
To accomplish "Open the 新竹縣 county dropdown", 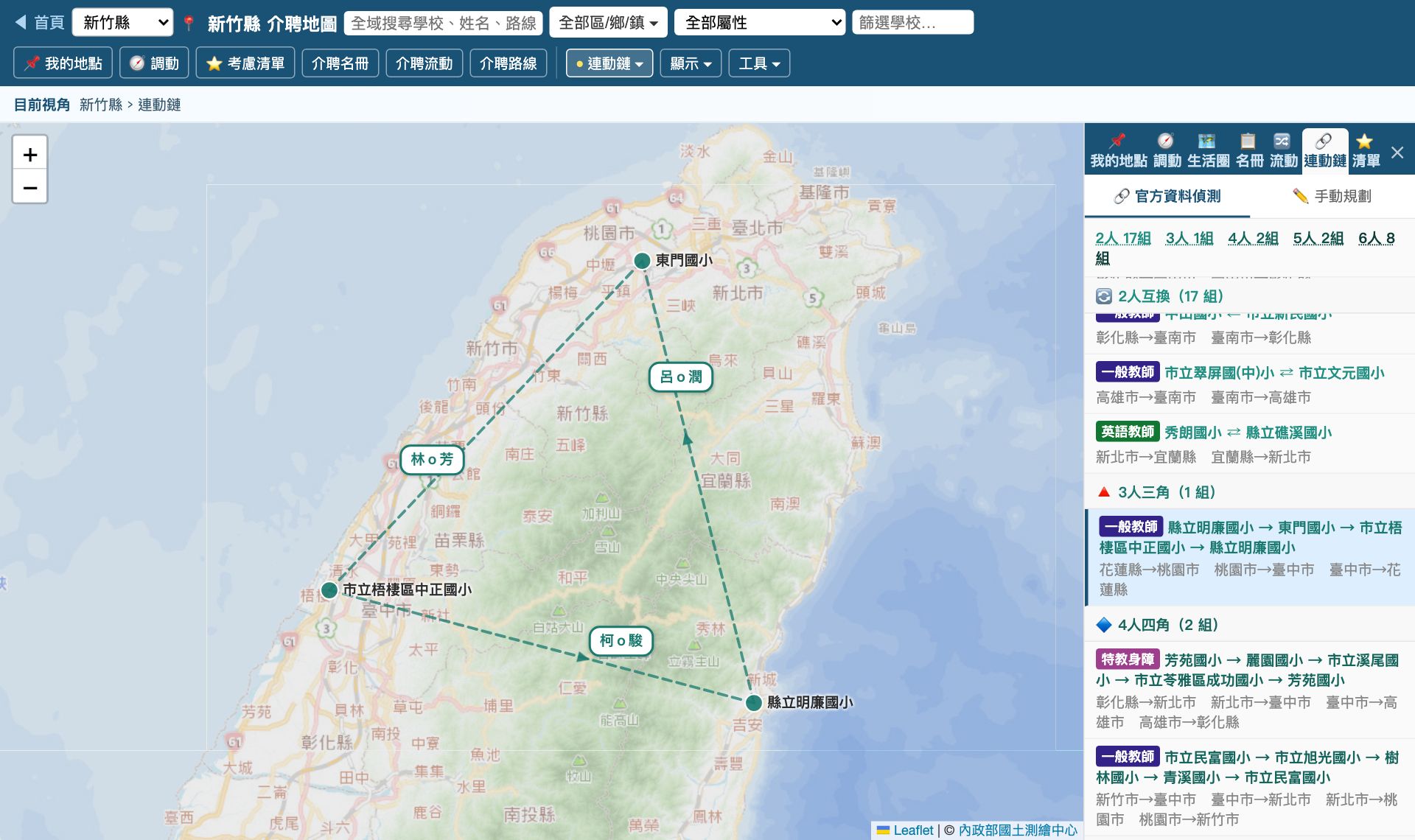I will (x=122, y=23).
